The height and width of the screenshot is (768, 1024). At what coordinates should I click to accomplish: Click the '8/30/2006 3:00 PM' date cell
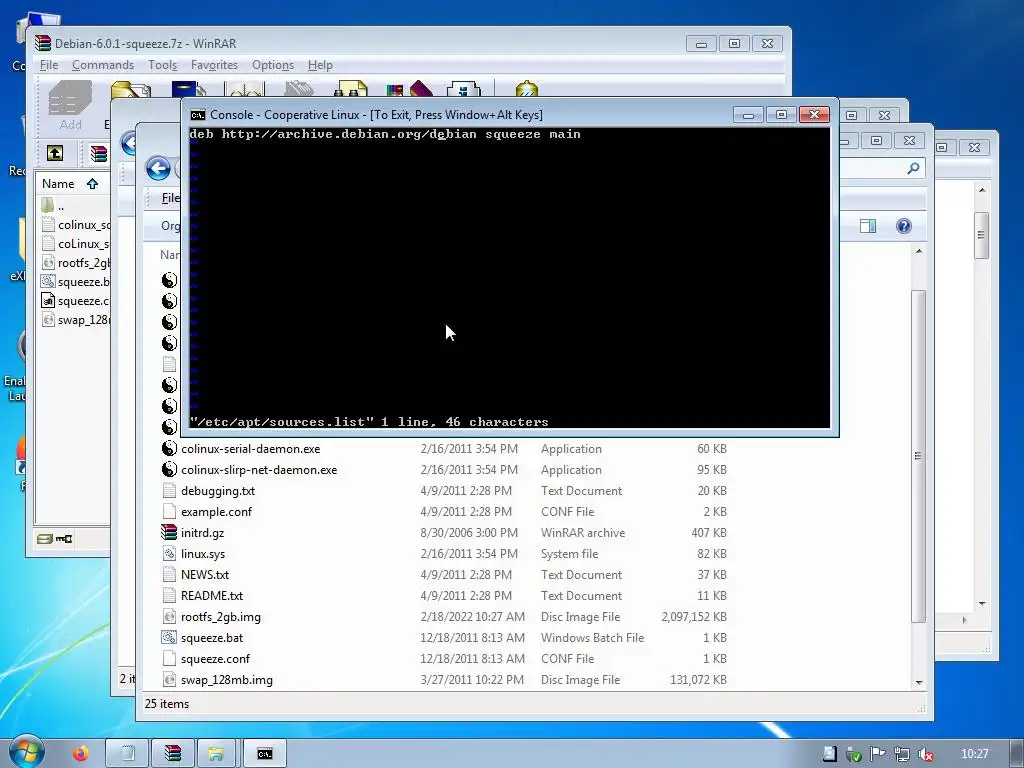pyautogui.click(x=469, y=532)
